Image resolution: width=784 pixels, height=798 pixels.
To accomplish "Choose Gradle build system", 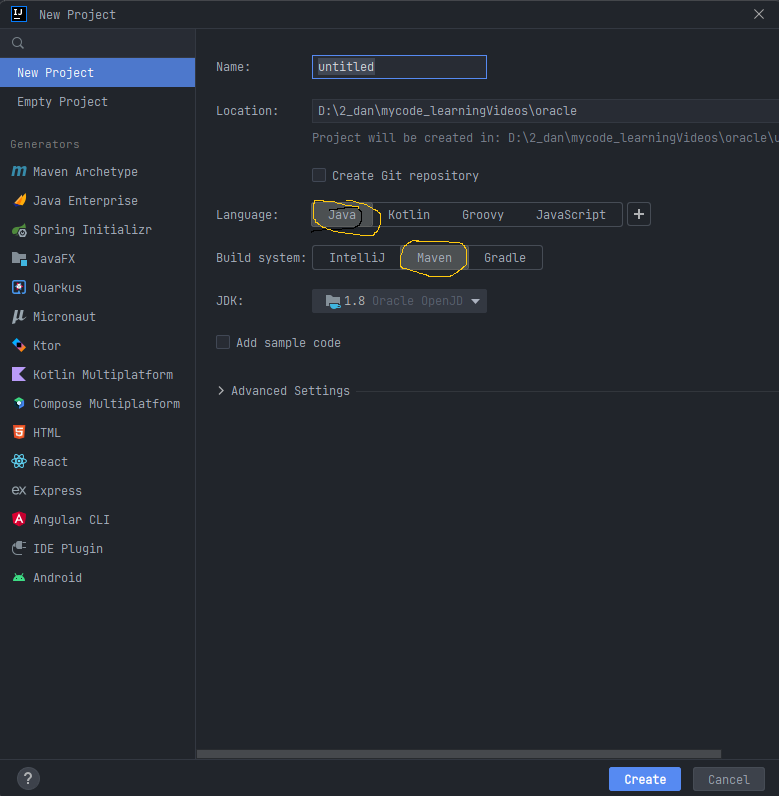I will 506,258.
